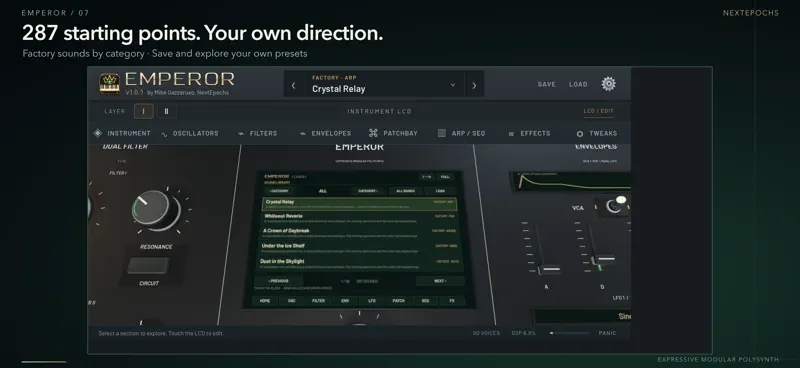Open the All Banks selector on LCD
800x368 pixels.
click(406, 191)
